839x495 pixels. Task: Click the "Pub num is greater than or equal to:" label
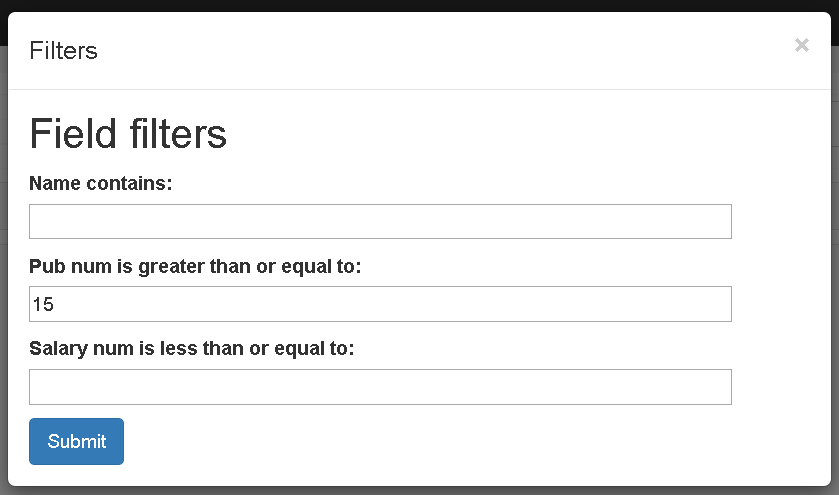point(195,266)
